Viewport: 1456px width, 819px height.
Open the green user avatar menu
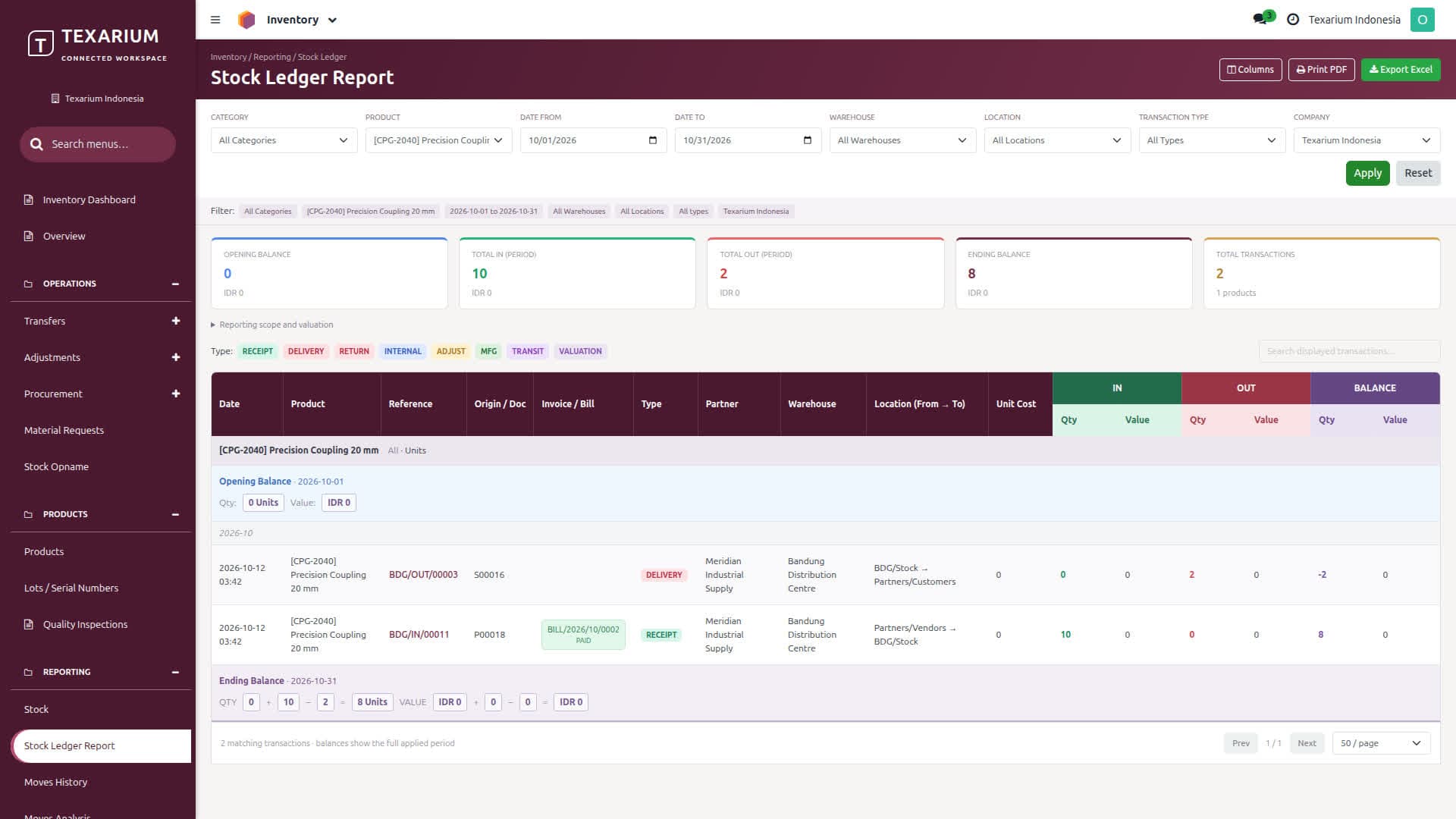click(1422, 20)
